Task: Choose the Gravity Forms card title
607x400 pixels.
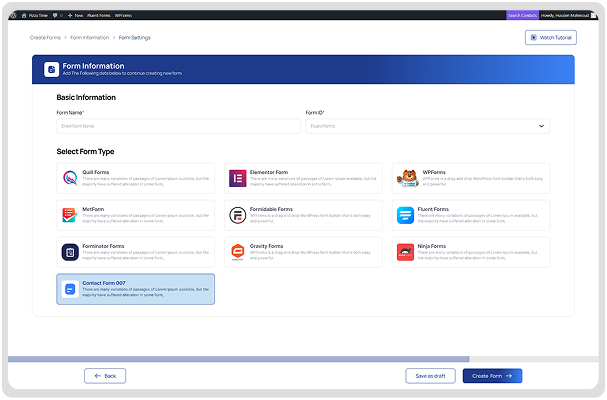Action: [x=266, y=246]
